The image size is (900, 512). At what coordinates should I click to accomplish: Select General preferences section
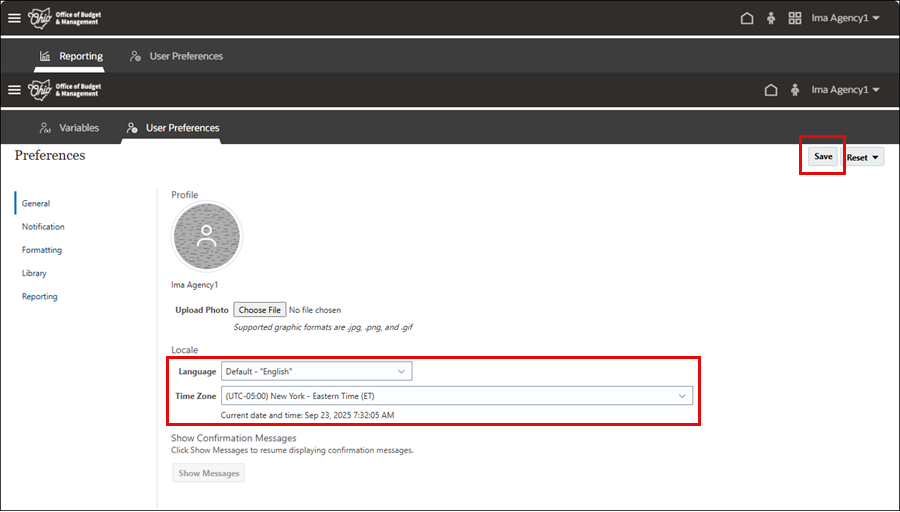coord(36,203)
